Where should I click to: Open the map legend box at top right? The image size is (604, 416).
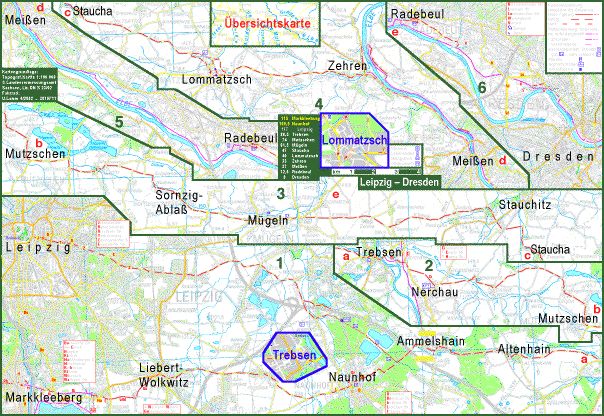point(573,35)
